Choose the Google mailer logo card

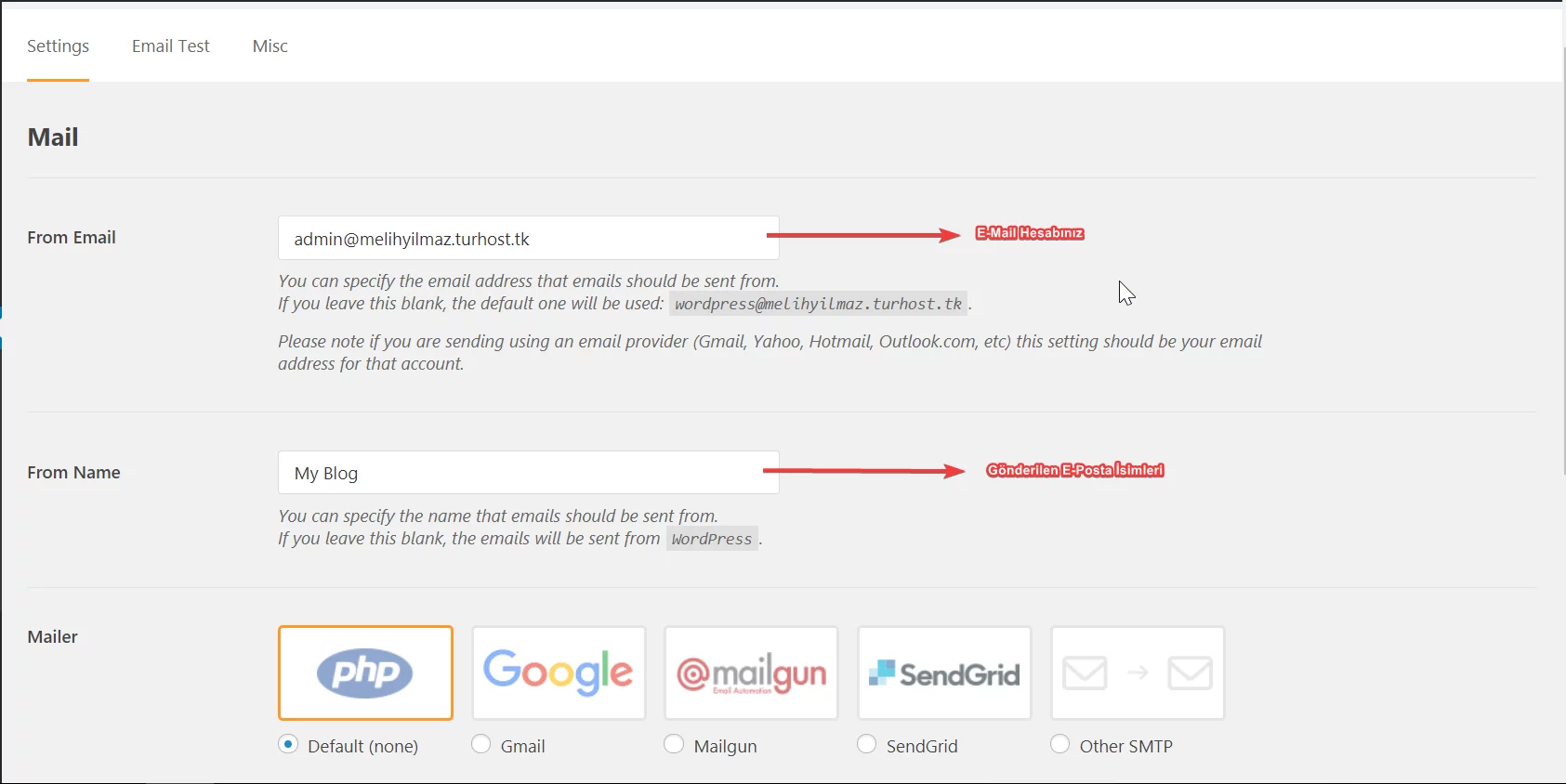click(x=559, y=673)
